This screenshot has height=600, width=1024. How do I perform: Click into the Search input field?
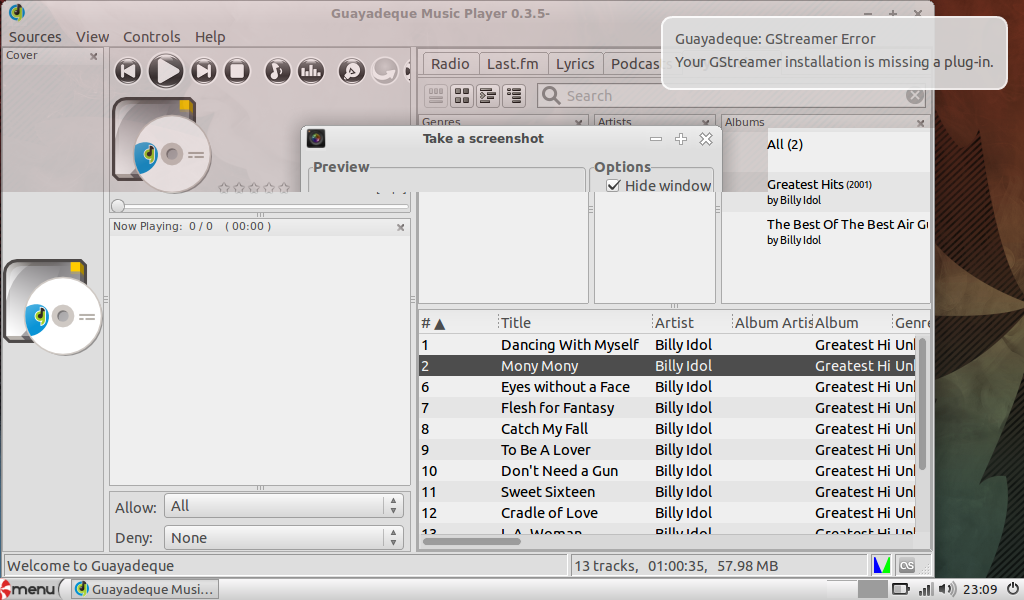tap(731, 95)
